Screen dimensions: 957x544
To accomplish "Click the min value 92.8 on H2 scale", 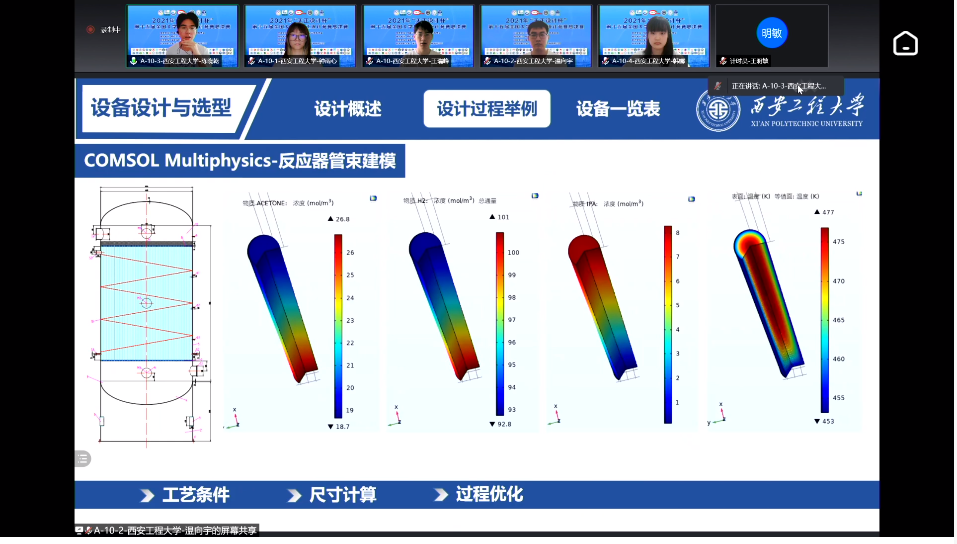I will [504, 424].
